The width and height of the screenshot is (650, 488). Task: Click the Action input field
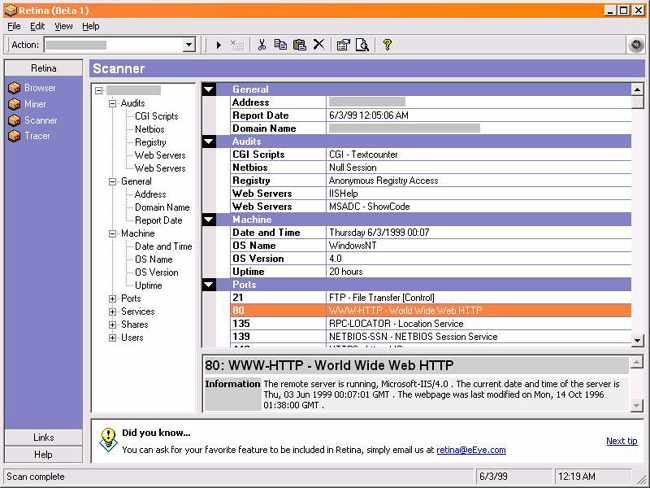point(114,44)
